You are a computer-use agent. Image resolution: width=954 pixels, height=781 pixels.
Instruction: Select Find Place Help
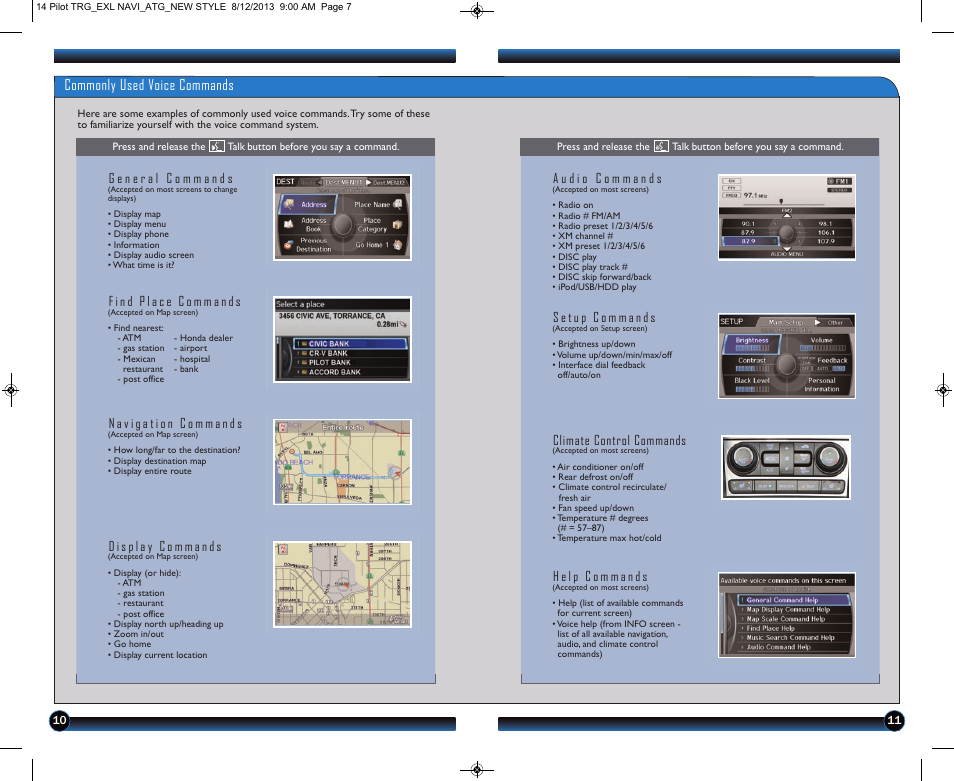point(794,628)
